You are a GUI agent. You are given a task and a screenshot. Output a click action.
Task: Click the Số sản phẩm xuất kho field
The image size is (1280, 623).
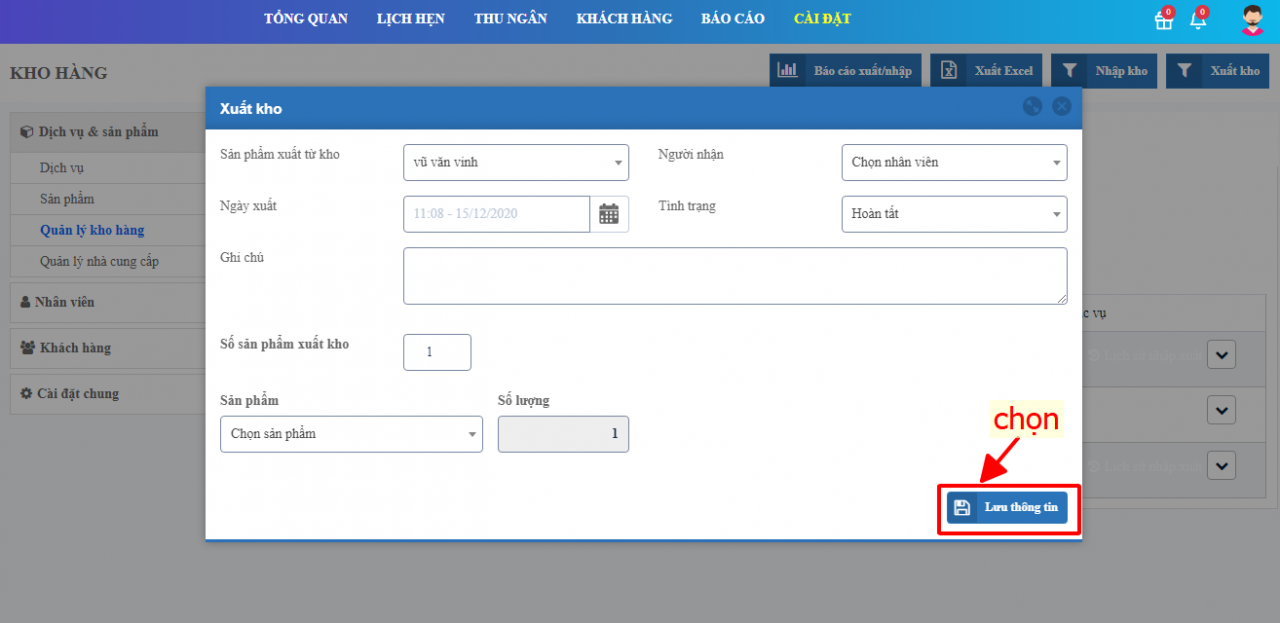[437, 352]
